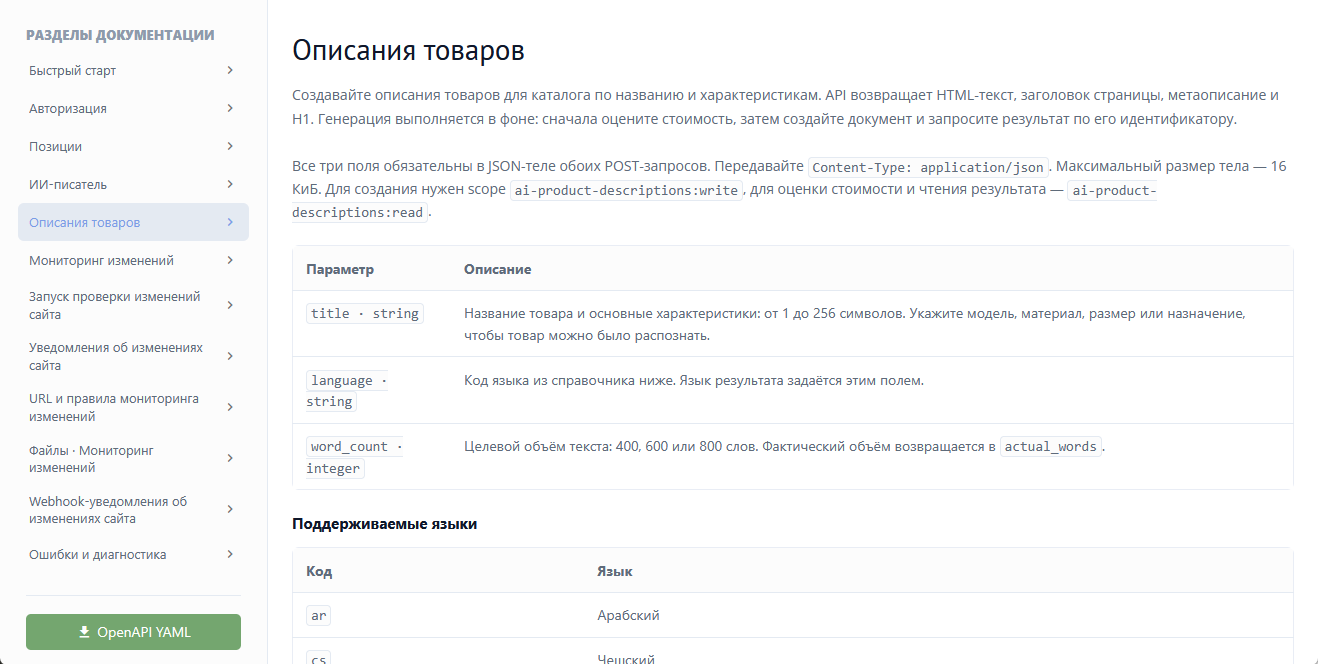Screen dimensions: 1318x664
Task: Click the title parameter description text
Action: click(x=855, y=324)
